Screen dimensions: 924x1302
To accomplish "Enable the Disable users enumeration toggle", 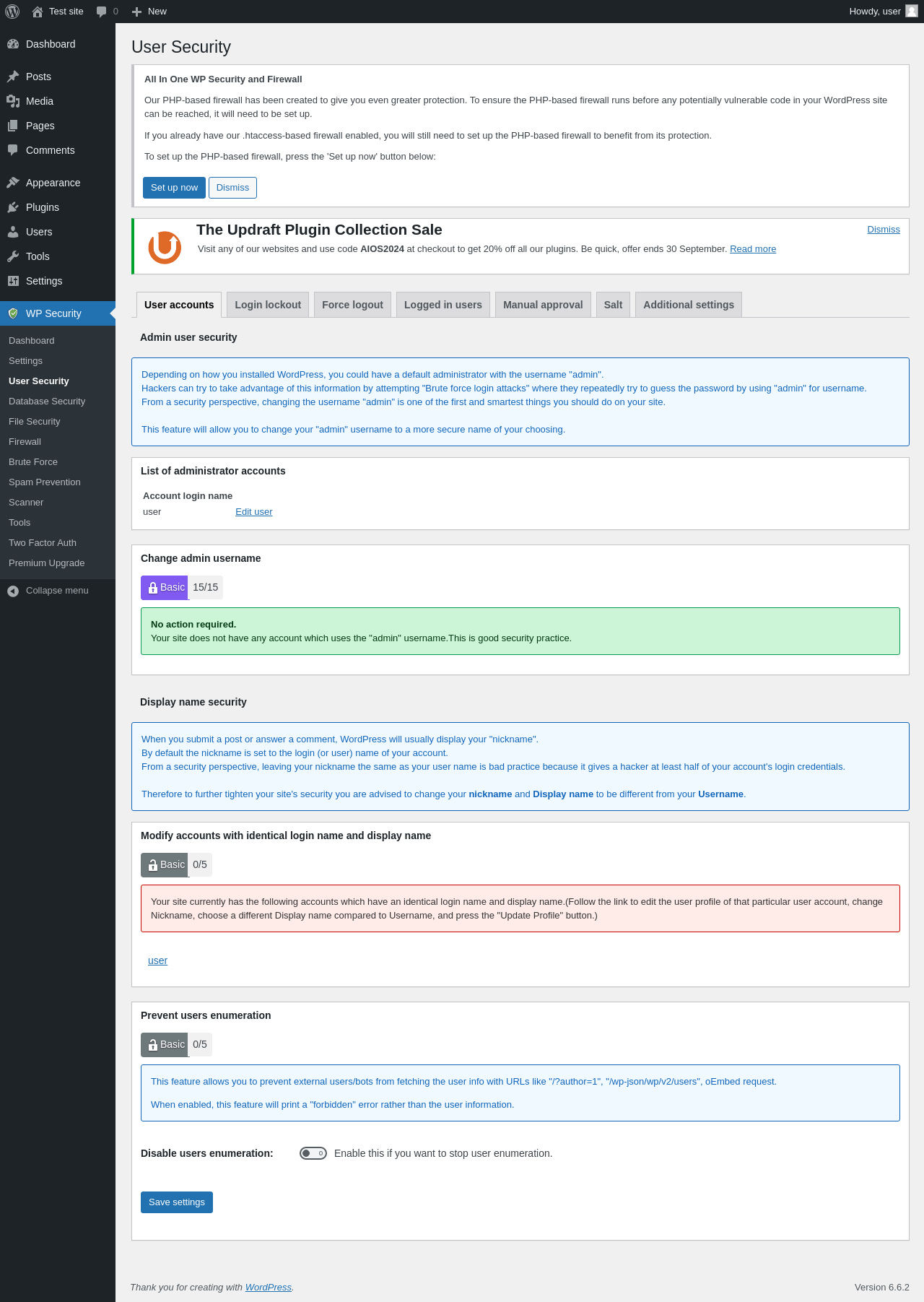I will pos(313,1153).
